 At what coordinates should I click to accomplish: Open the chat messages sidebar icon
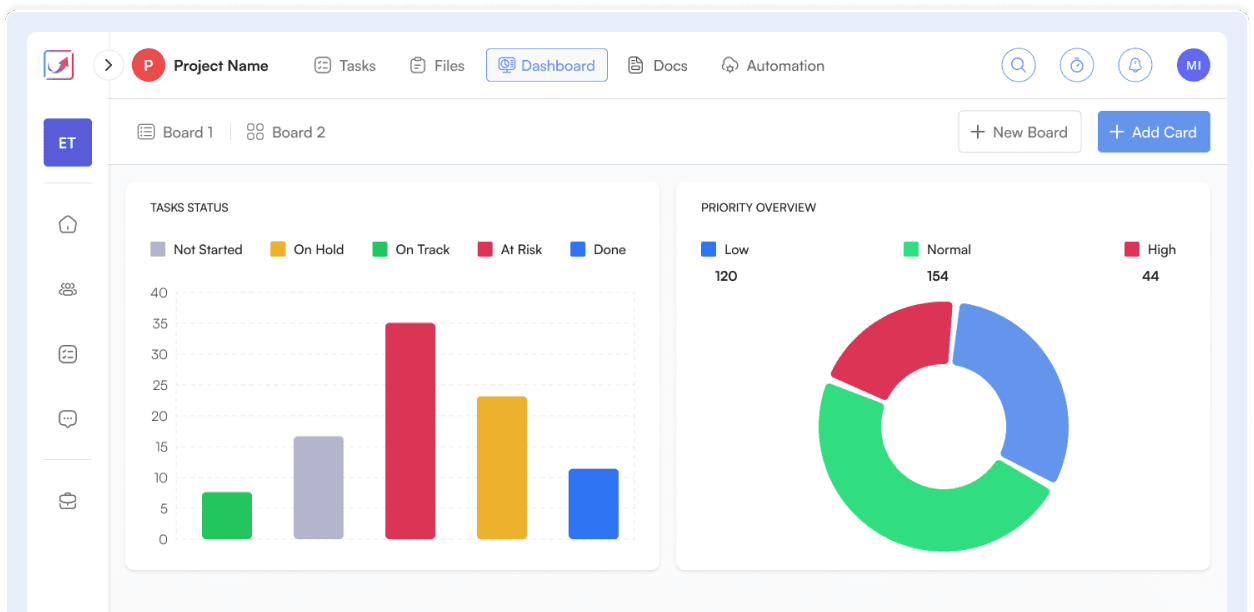click(x=68, y=419)
